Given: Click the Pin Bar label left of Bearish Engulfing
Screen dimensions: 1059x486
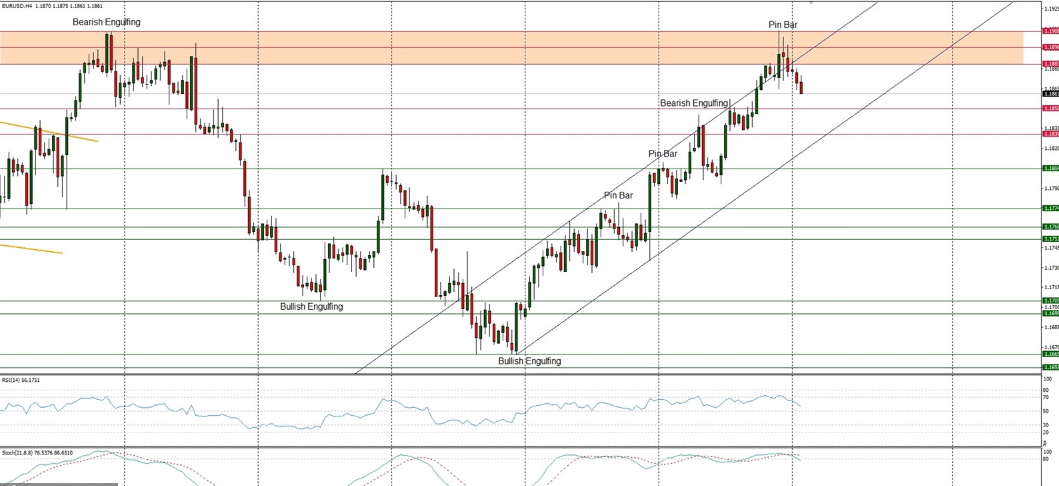Looking at the screenshot, I should (662, 153).
